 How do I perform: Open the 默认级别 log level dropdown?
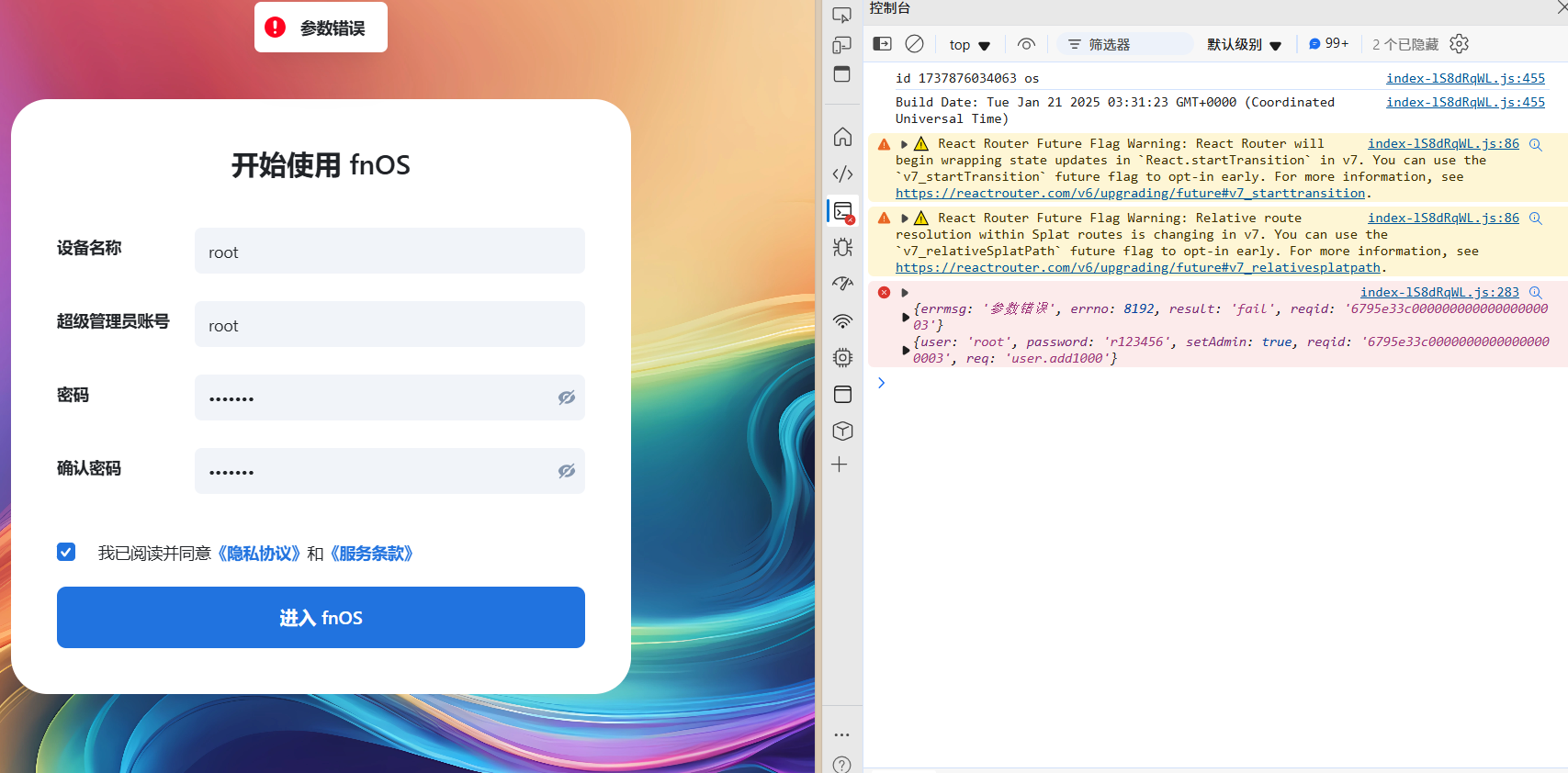click(x=1244, y=45)
